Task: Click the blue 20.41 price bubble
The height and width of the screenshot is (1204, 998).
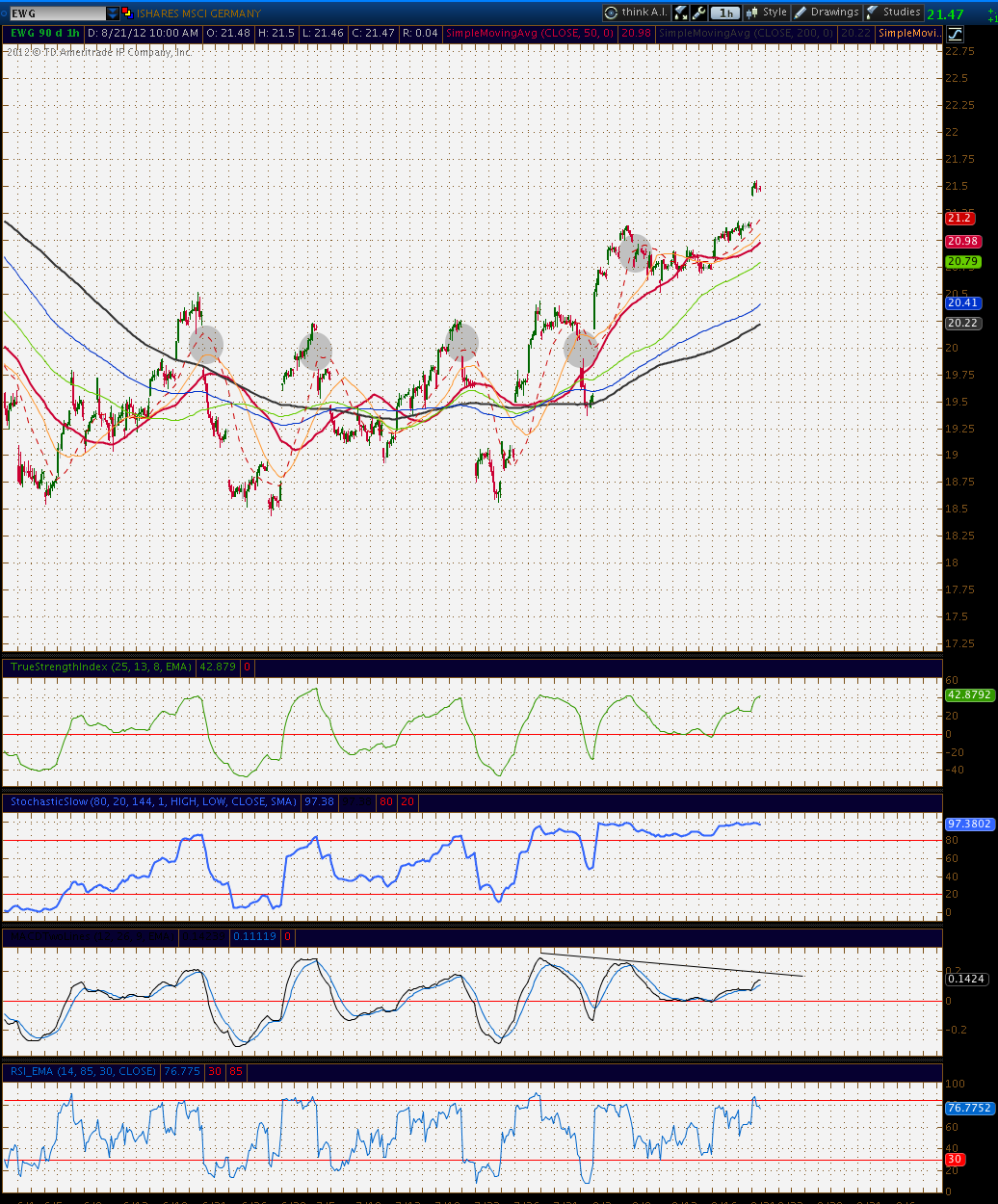Action: pos(964,302)
